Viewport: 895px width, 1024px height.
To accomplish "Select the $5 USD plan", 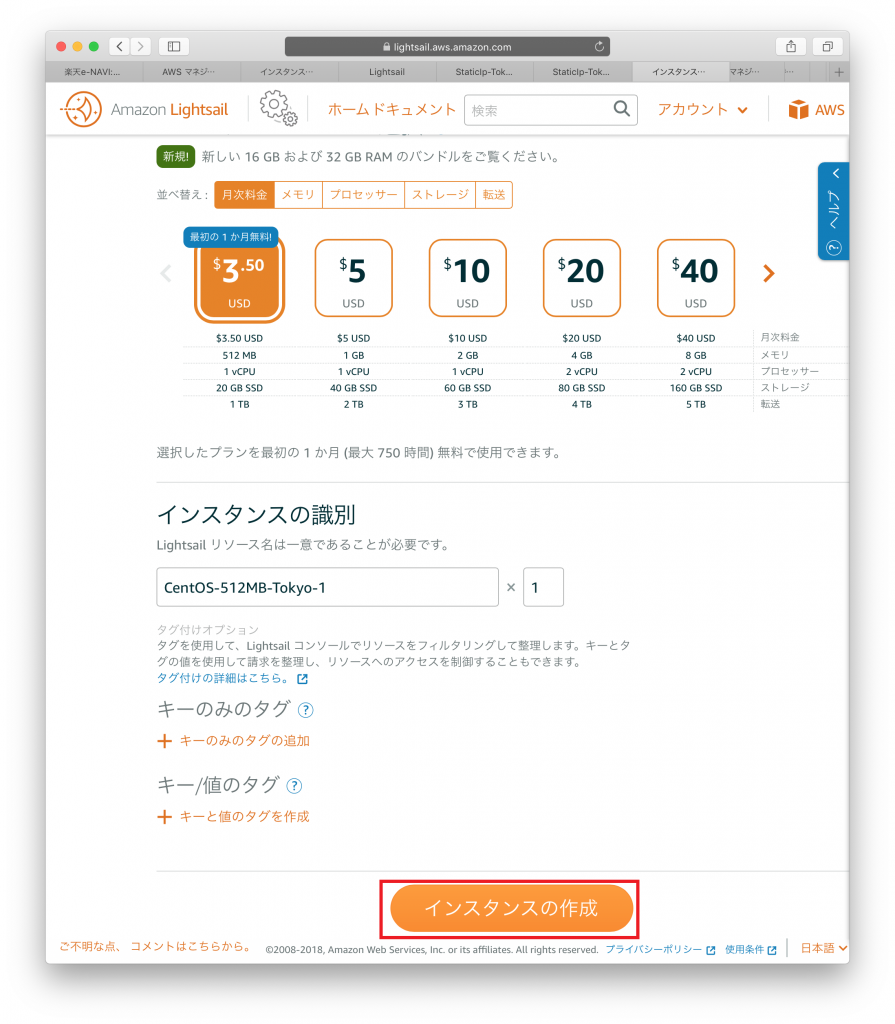I will 353,278.
